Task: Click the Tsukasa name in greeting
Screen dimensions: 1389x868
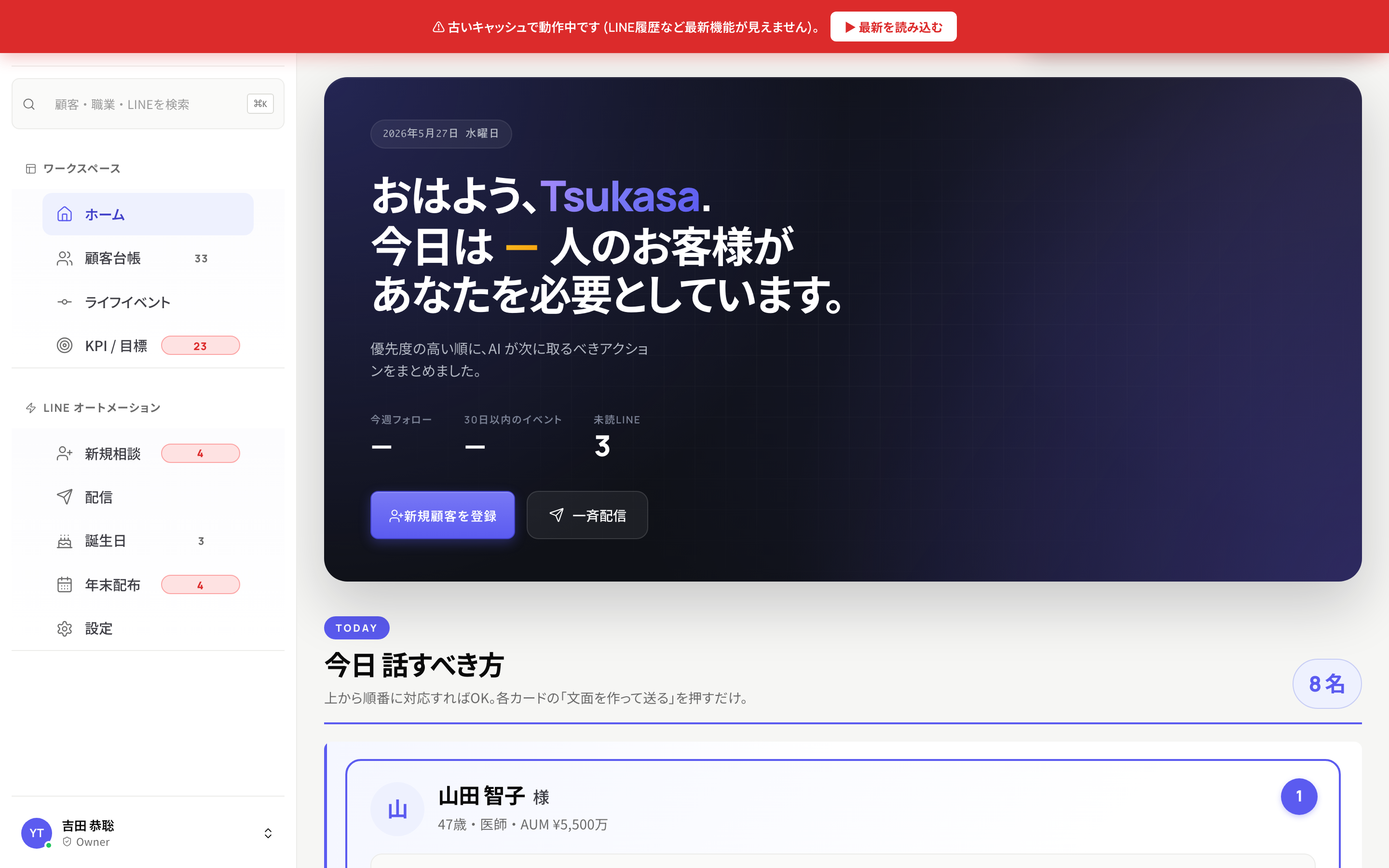Action: coord(620,196)
